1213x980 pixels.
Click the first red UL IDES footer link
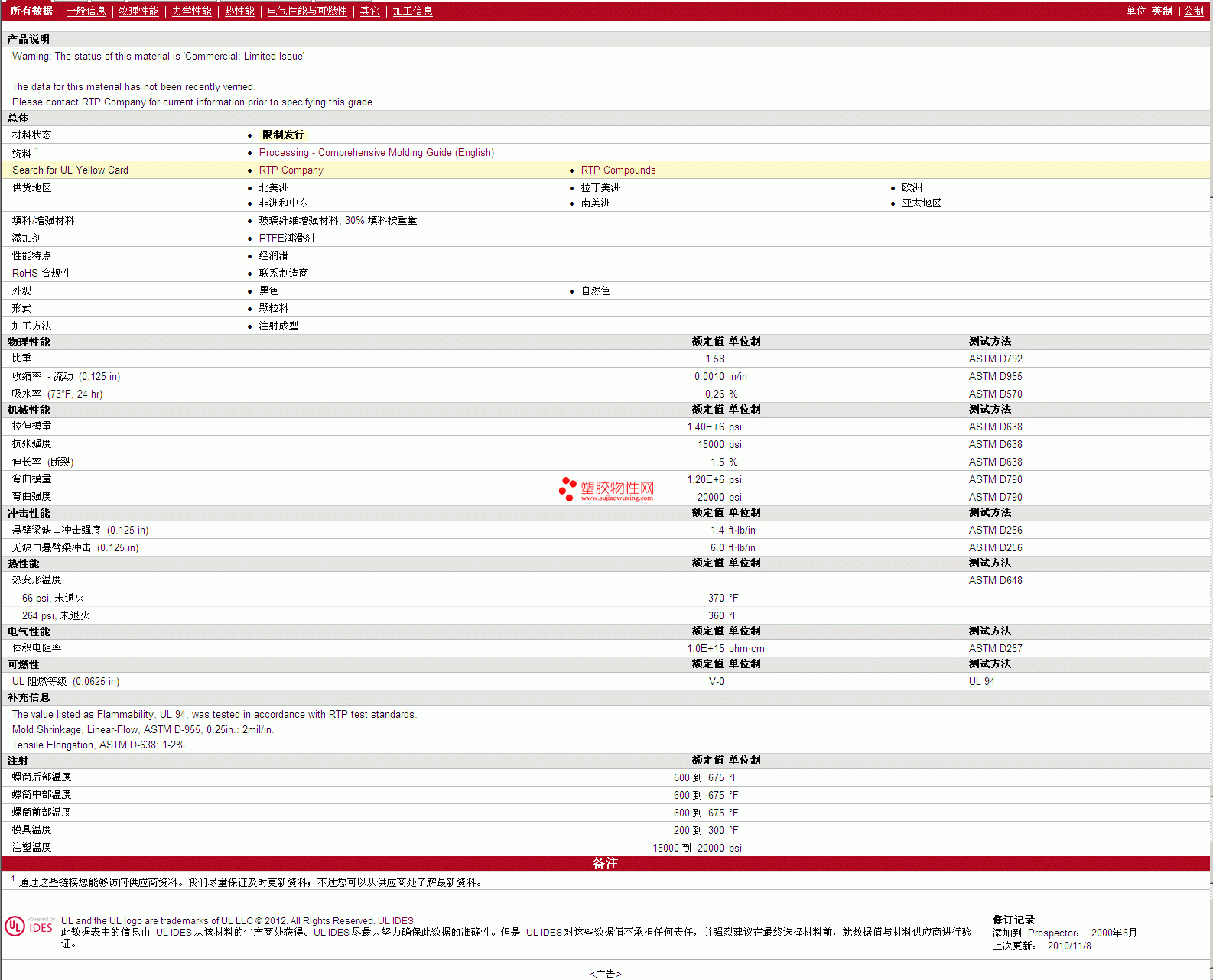[395, 921]
